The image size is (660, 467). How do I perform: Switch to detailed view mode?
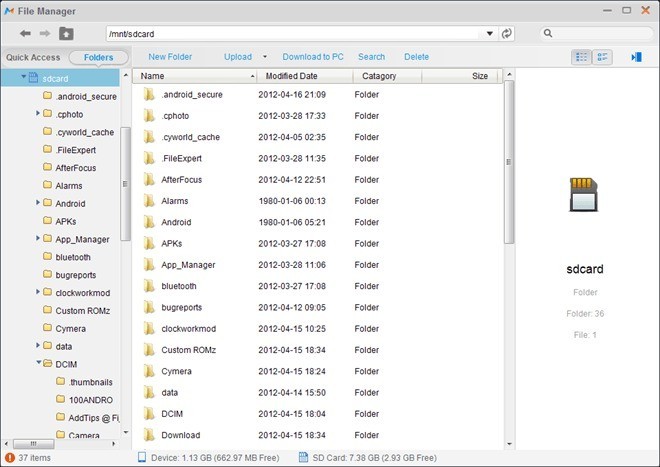coord(602,57)
